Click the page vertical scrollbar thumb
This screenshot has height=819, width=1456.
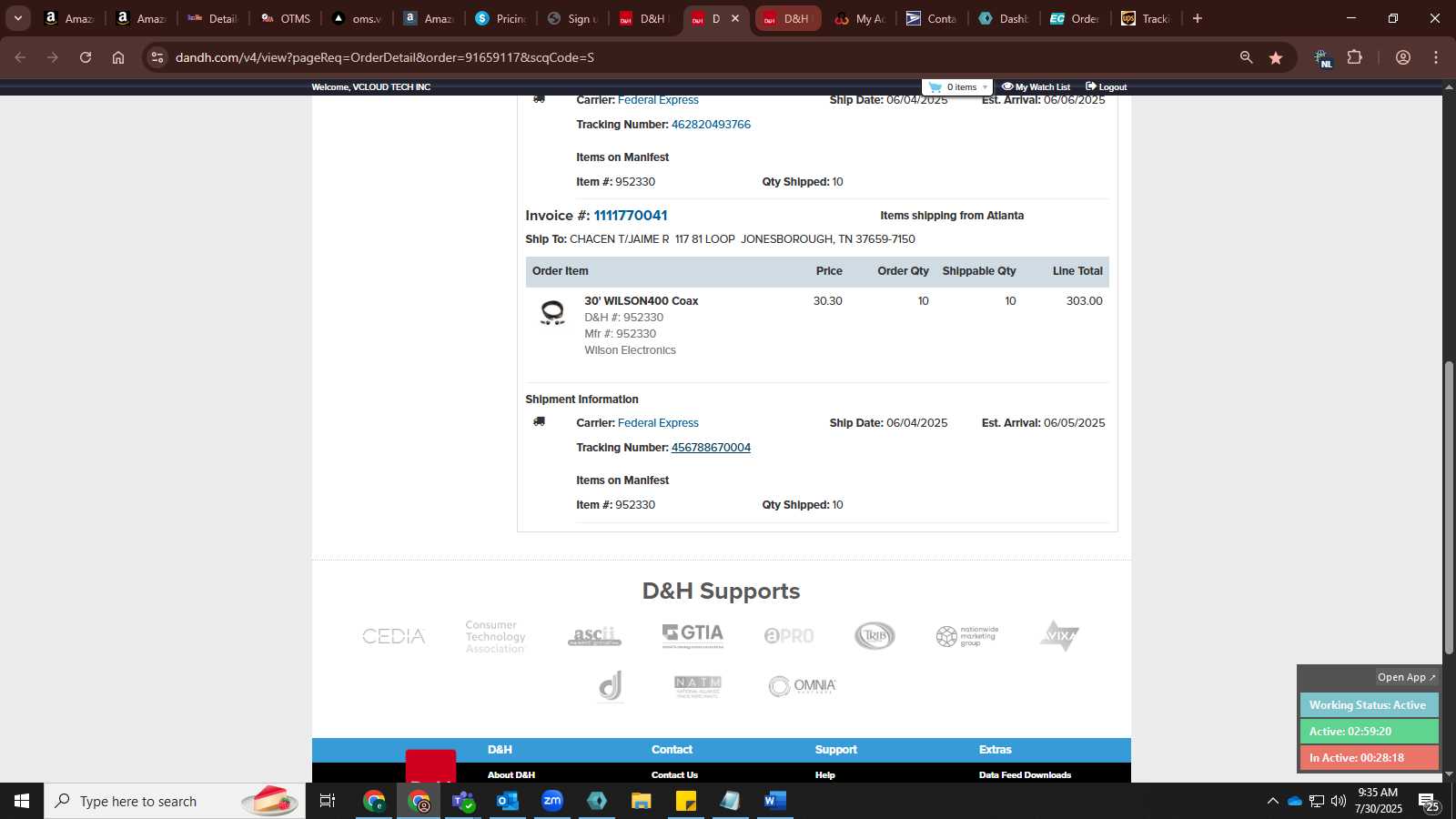1449,508
